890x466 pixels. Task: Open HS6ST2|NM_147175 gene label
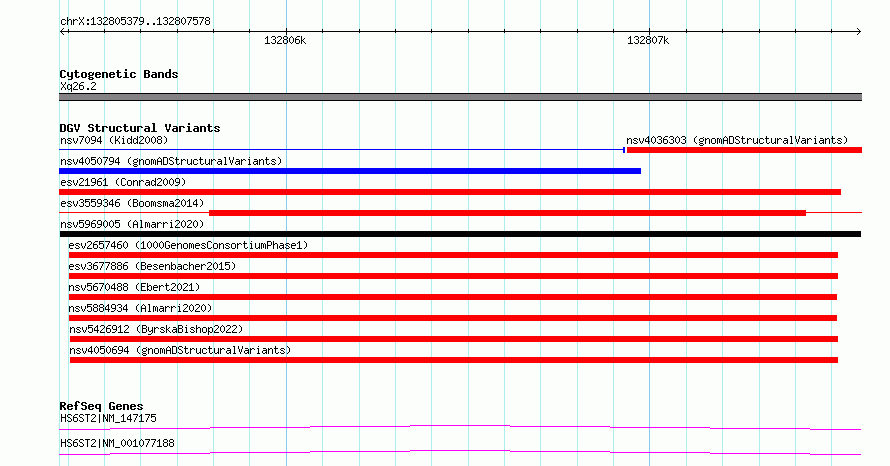click(x=108, y=418)
